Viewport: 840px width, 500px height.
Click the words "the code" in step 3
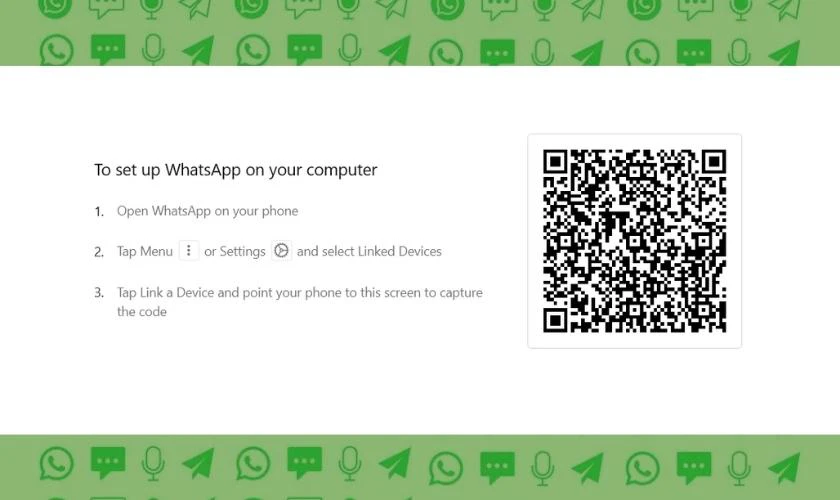141,312
